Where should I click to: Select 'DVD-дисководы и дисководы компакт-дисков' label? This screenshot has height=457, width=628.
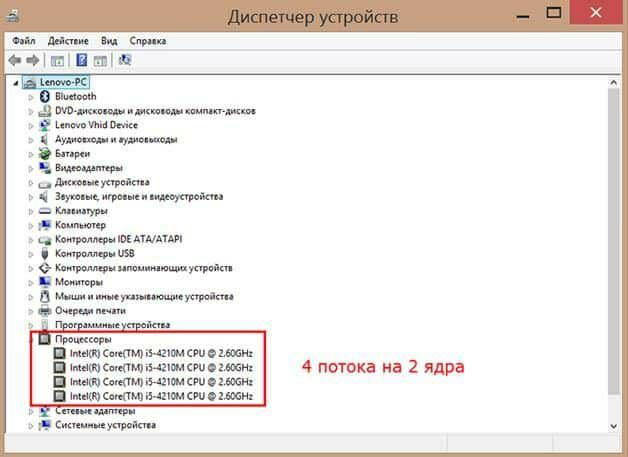[x=155, y=111]
